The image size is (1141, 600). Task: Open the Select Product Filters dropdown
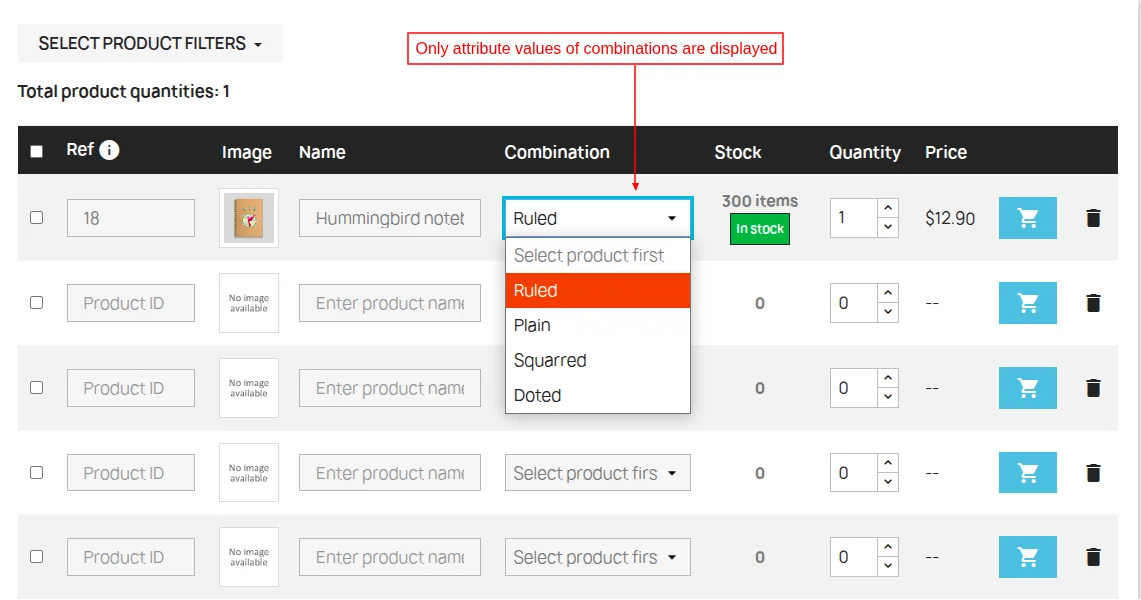[150, 44]
